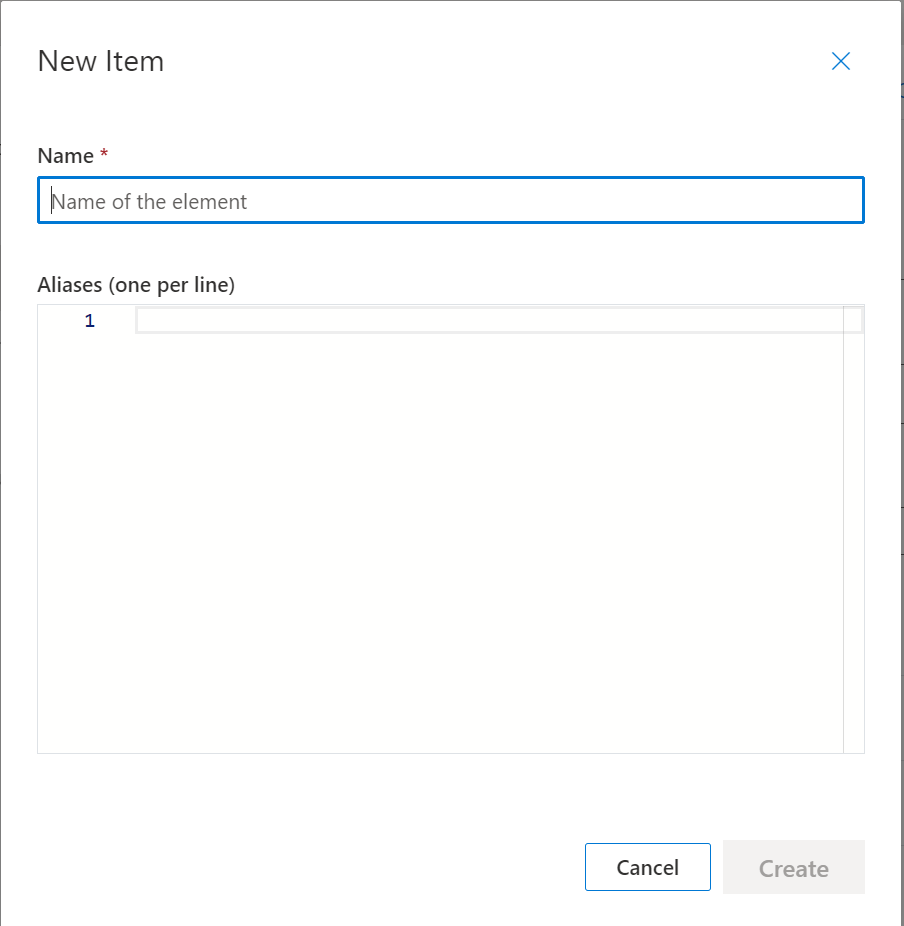Select line number 1 in Aliases gutter

pyautogui.click(x=90, y=321)
